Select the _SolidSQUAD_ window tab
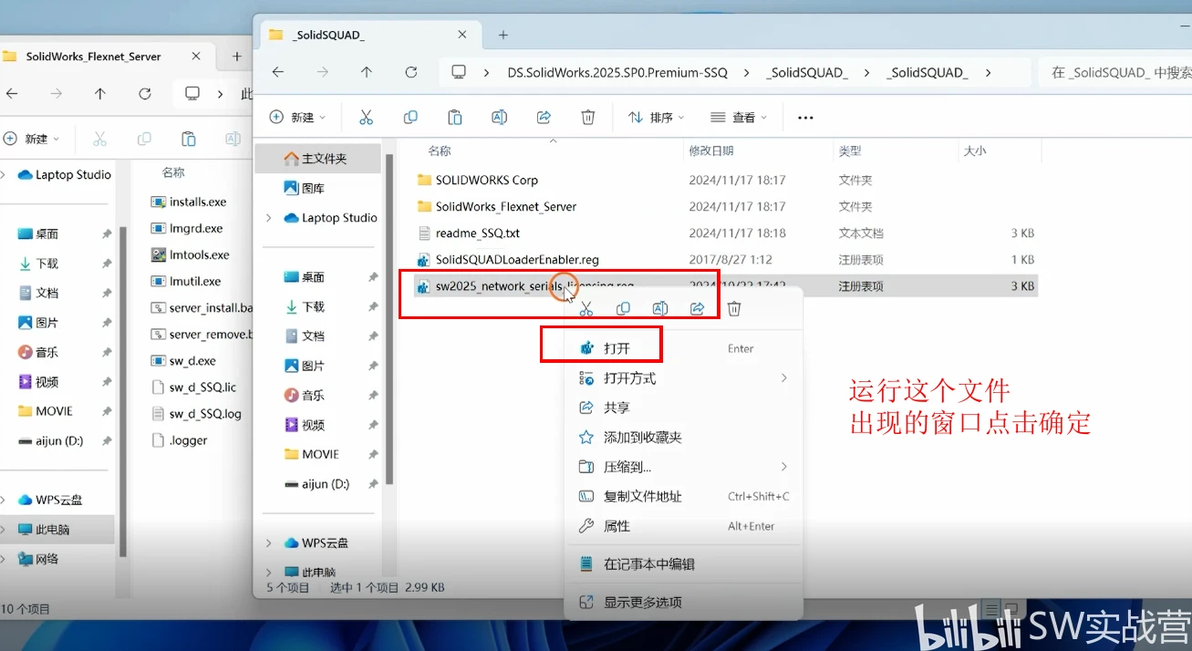The image size is (1192, 651). coord(371,35)
